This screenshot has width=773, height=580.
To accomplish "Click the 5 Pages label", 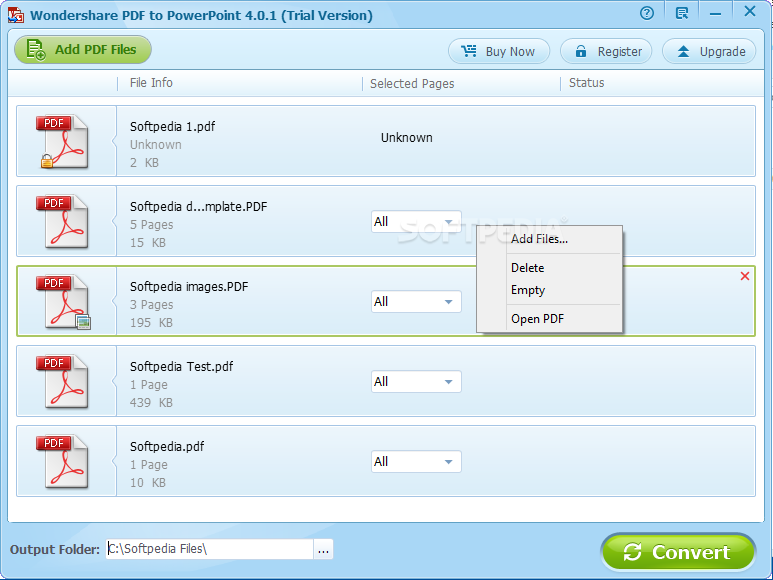I will [x=151, y=225].
